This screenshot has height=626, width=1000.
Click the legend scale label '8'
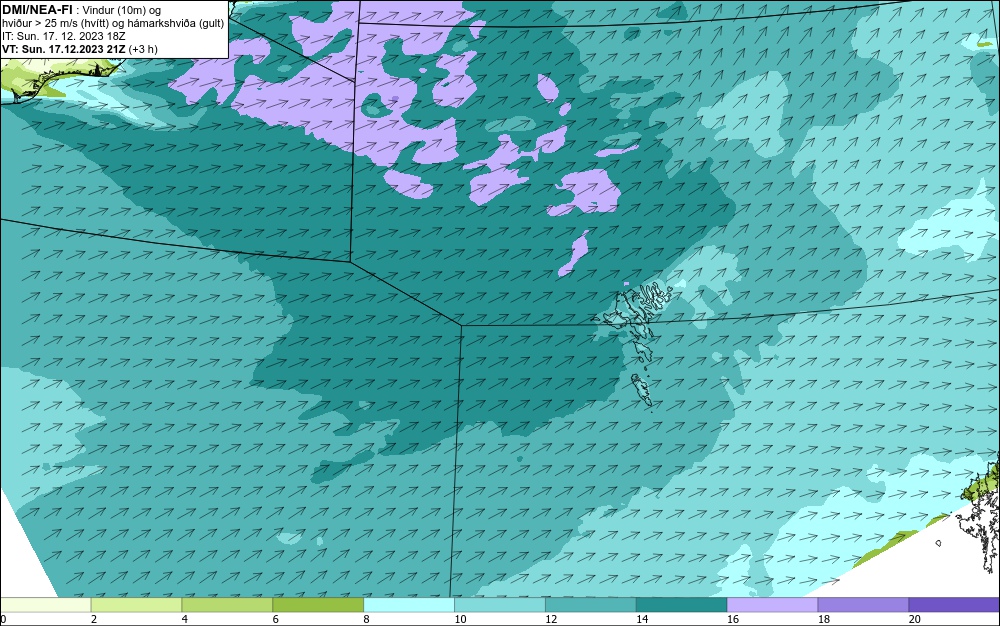tap(366, 619)
